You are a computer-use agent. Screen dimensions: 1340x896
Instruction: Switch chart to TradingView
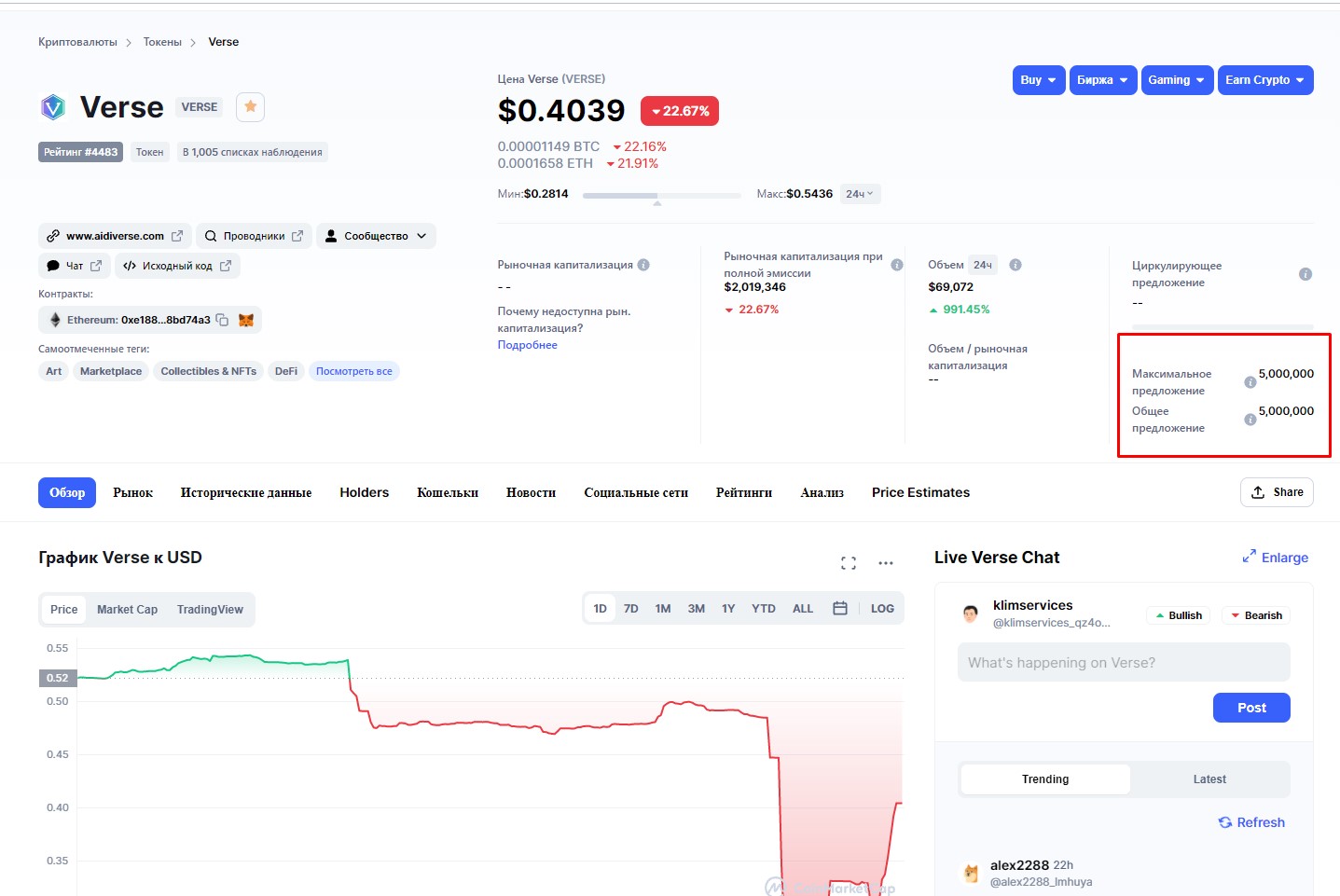pyautogui.click(x=210, y=610)
